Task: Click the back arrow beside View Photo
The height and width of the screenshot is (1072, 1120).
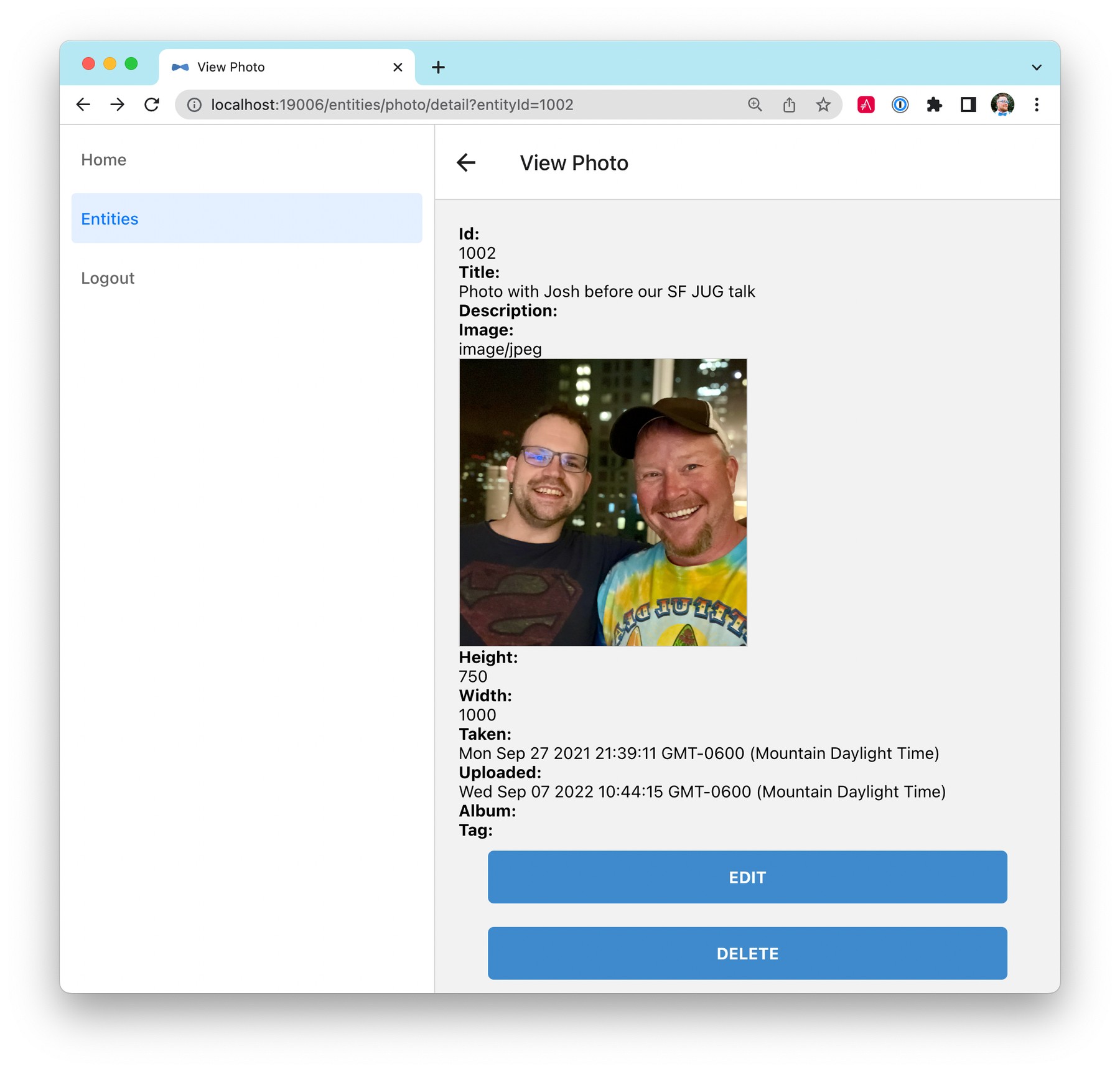Action: [x=466, y=163]
